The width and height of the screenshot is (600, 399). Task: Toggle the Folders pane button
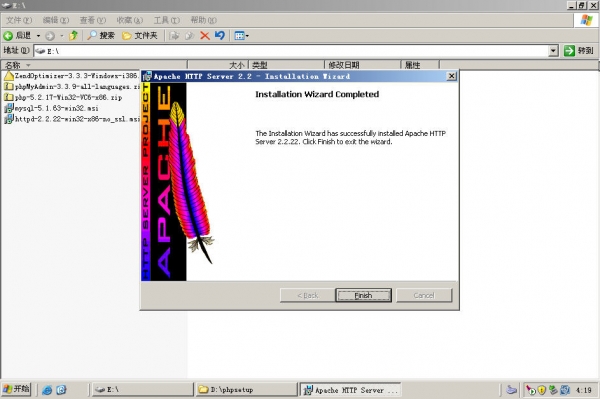[140, 36]
